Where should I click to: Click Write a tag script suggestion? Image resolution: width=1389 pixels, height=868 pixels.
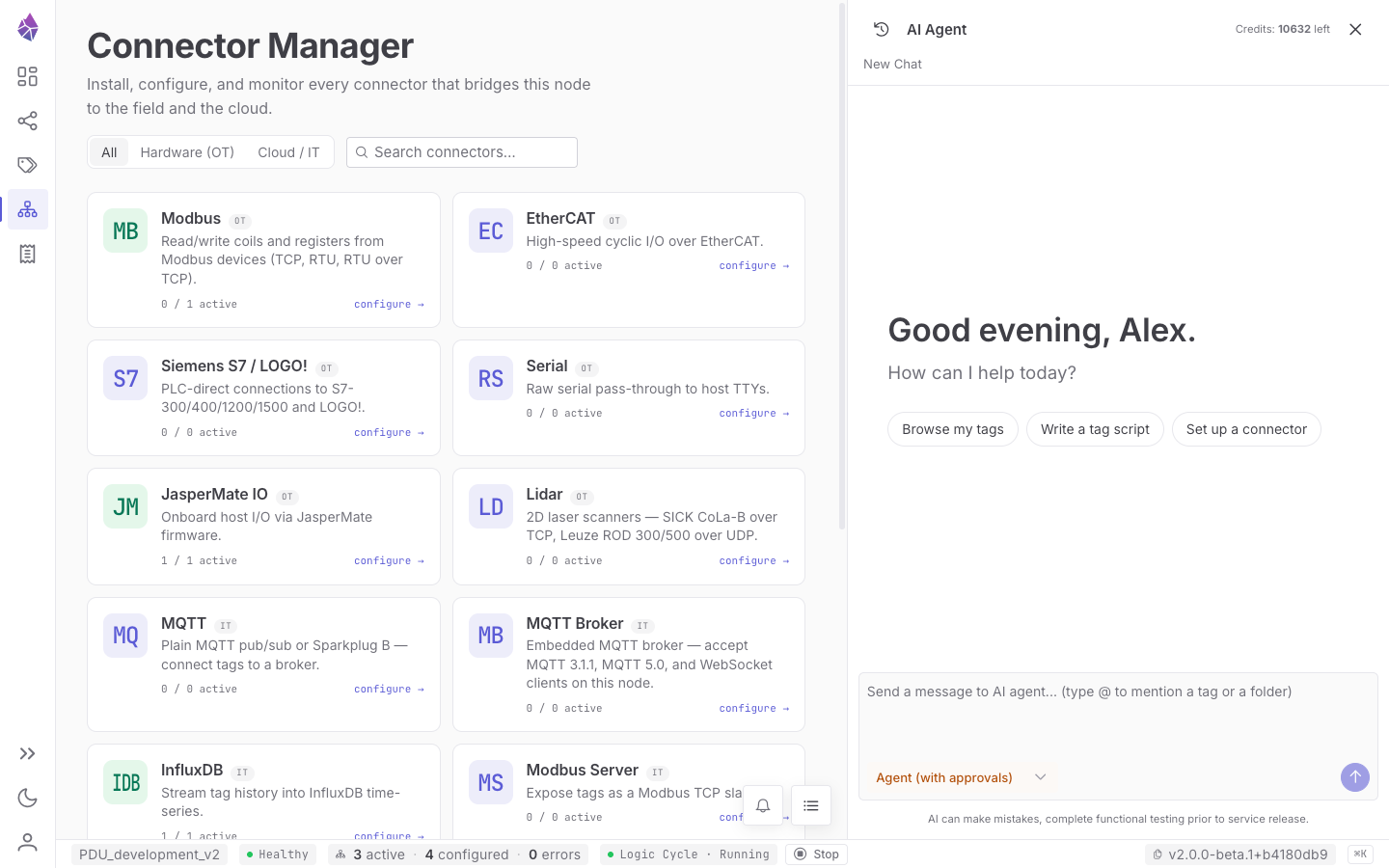pyautogui.click(x=1095, y=429)
